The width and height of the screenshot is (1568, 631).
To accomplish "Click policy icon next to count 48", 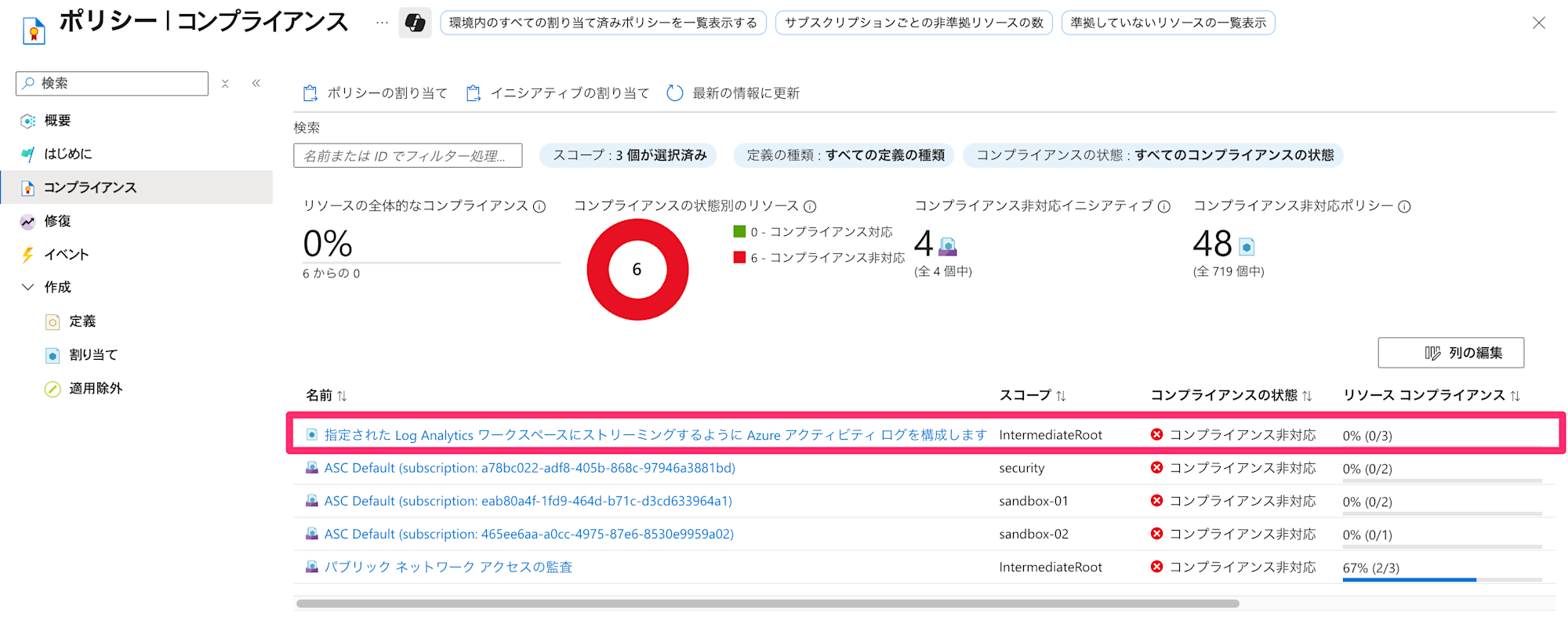I will click(1247, 247).
